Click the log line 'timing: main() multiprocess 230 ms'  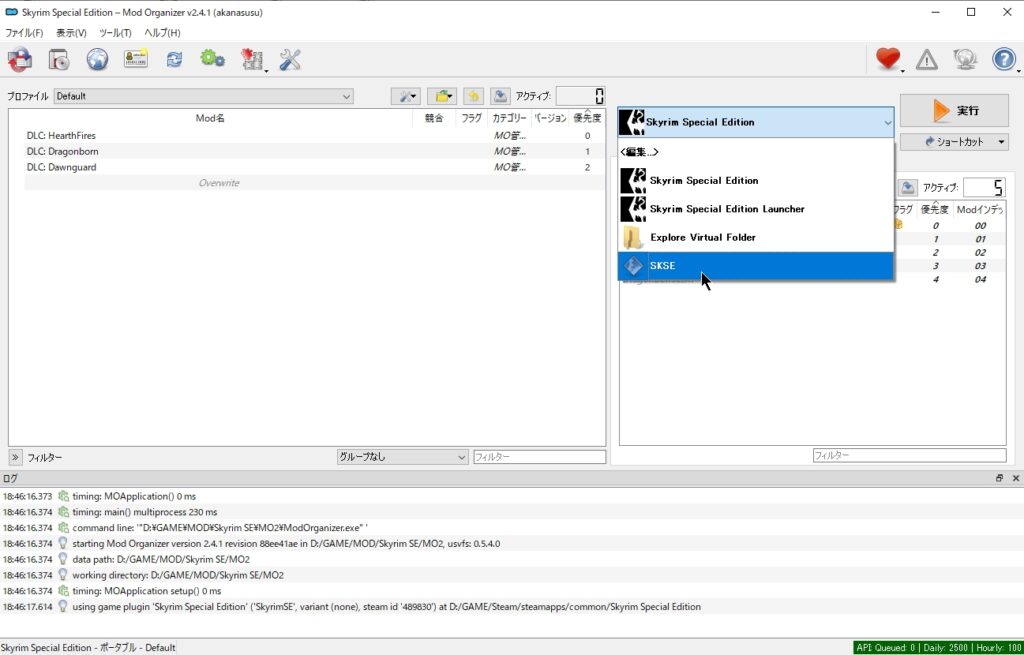tap(512, 512)
